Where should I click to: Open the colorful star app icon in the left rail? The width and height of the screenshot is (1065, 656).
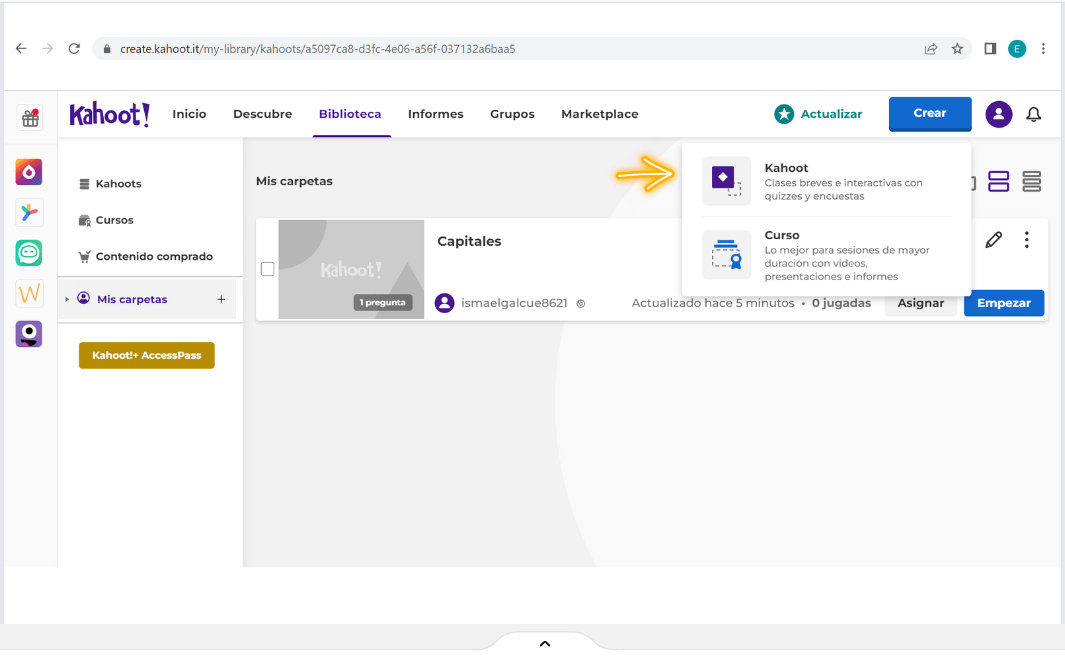(x=29, y=213)
